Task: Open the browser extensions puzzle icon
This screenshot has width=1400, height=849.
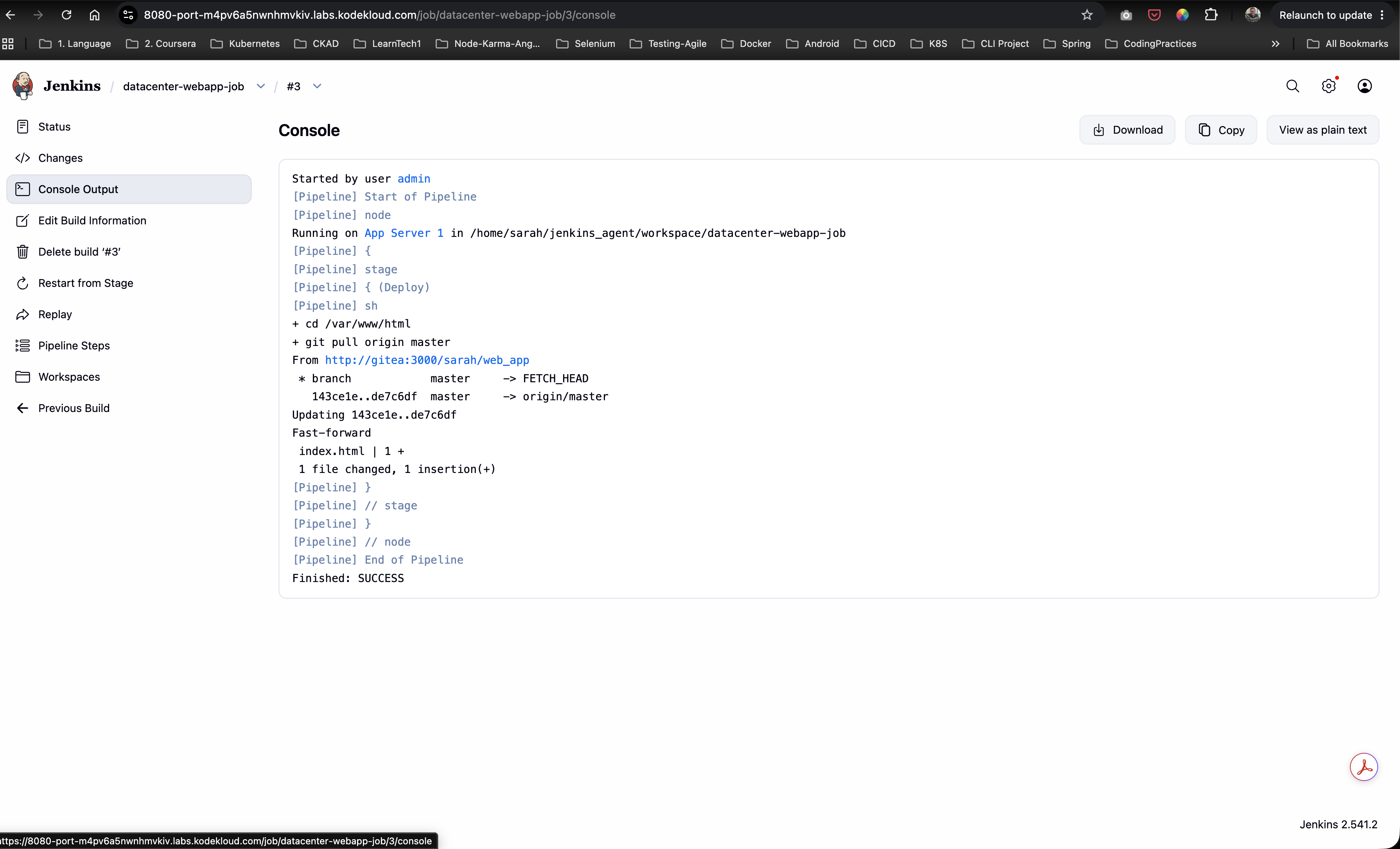Action: pos(1211,15)
